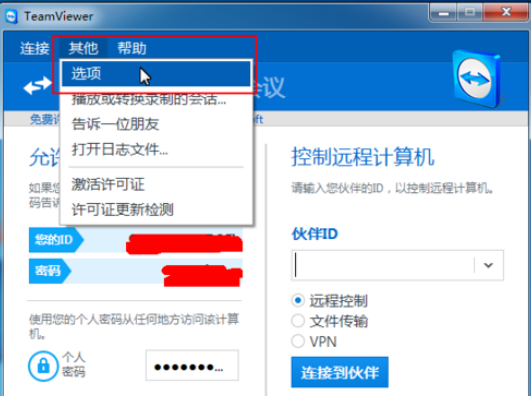Select 播放或转换录制的会话... menu entry

[x=156, y=100]
